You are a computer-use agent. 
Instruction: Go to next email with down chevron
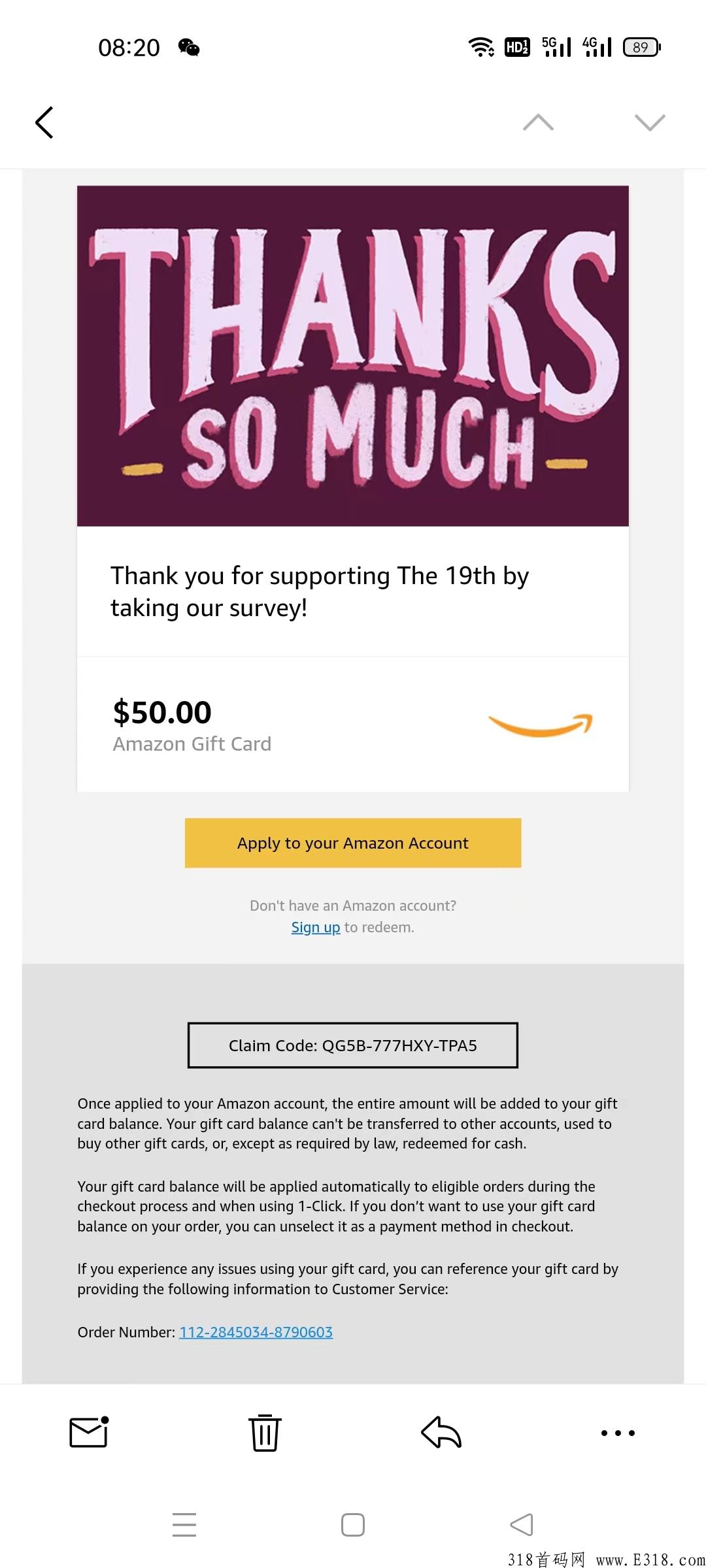[x=650, y=122]
